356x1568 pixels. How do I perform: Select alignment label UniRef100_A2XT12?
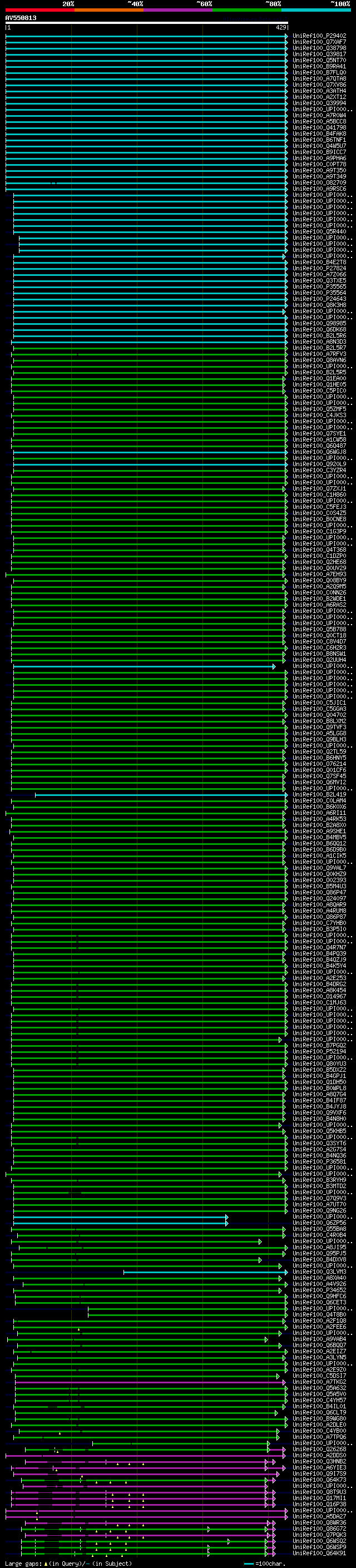pos(319,97)
